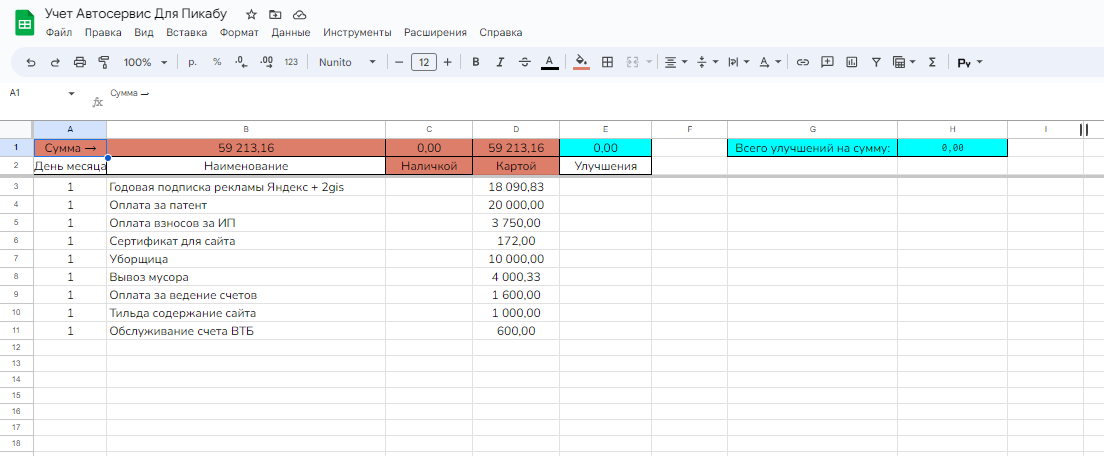Select cell with Годовая подписка рекламы Яндекс
The width and height of the screenshot is (1104, 456).
(245, 187)
